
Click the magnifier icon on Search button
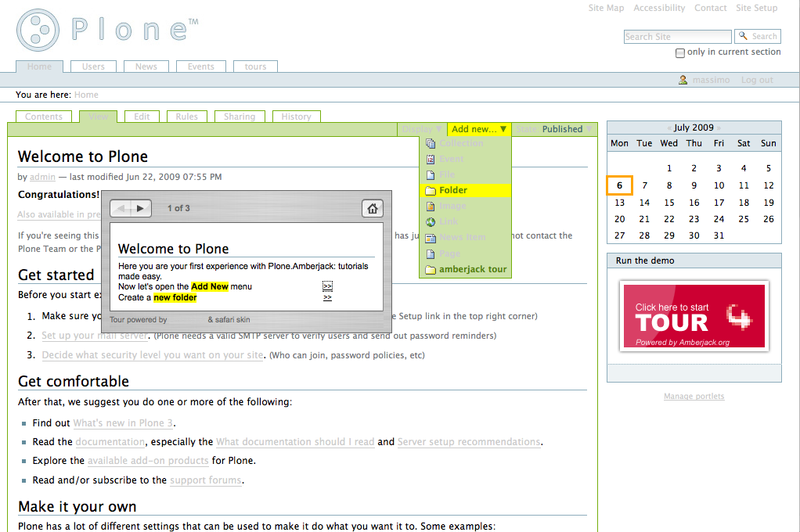743,36
